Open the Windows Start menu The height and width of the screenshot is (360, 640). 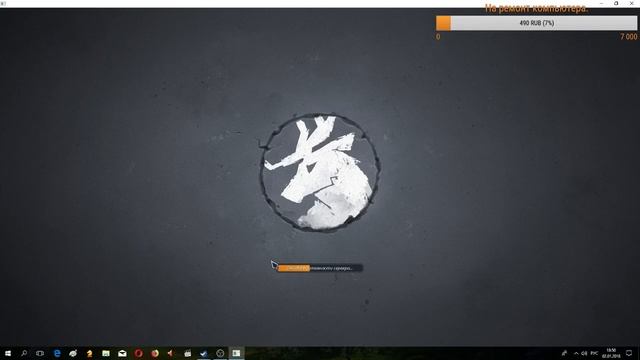[x=8, y=353]
